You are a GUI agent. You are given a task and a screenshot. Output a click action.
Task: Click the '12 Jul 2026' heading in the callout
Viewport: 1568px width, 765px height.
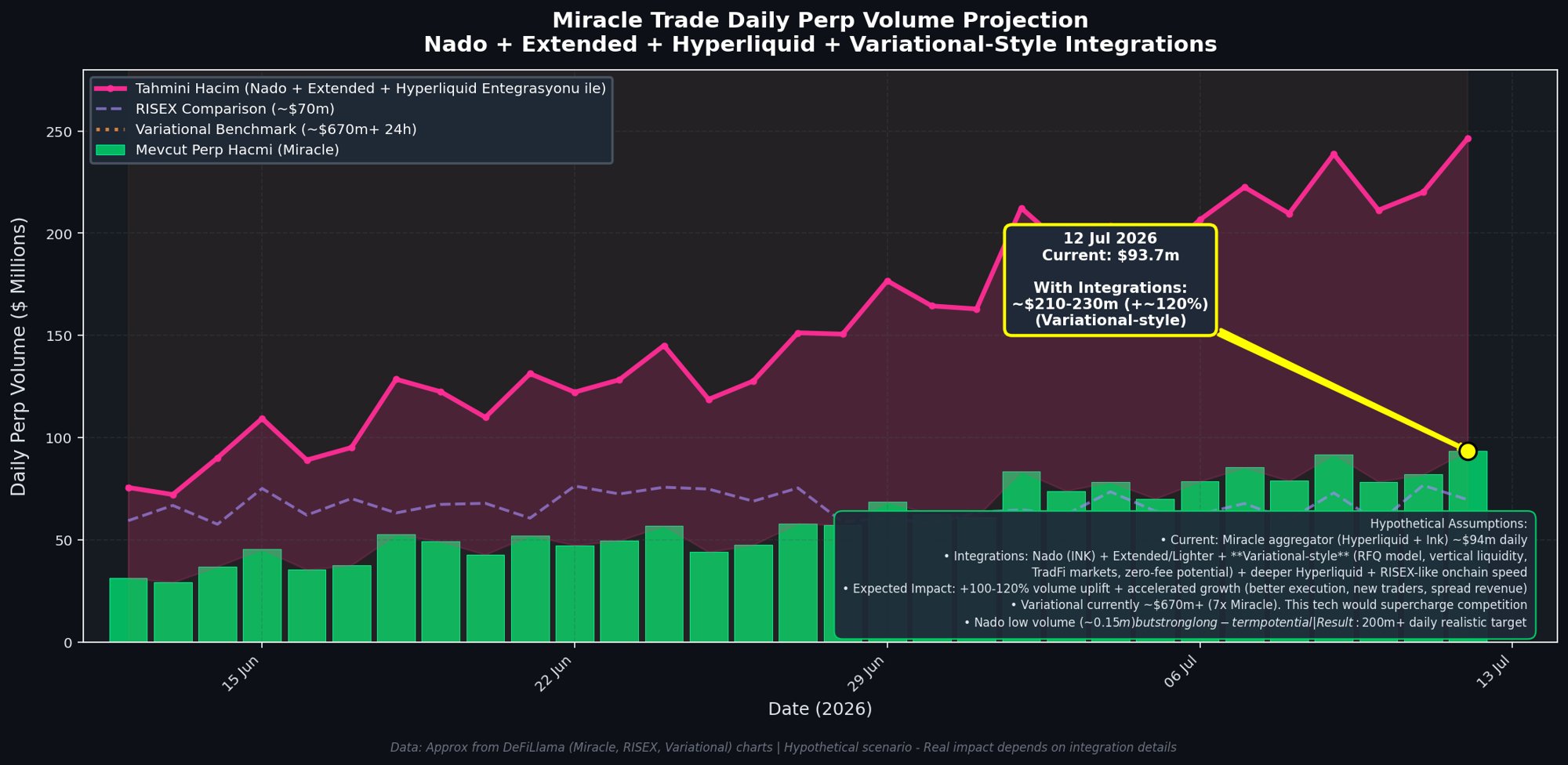1110,238
